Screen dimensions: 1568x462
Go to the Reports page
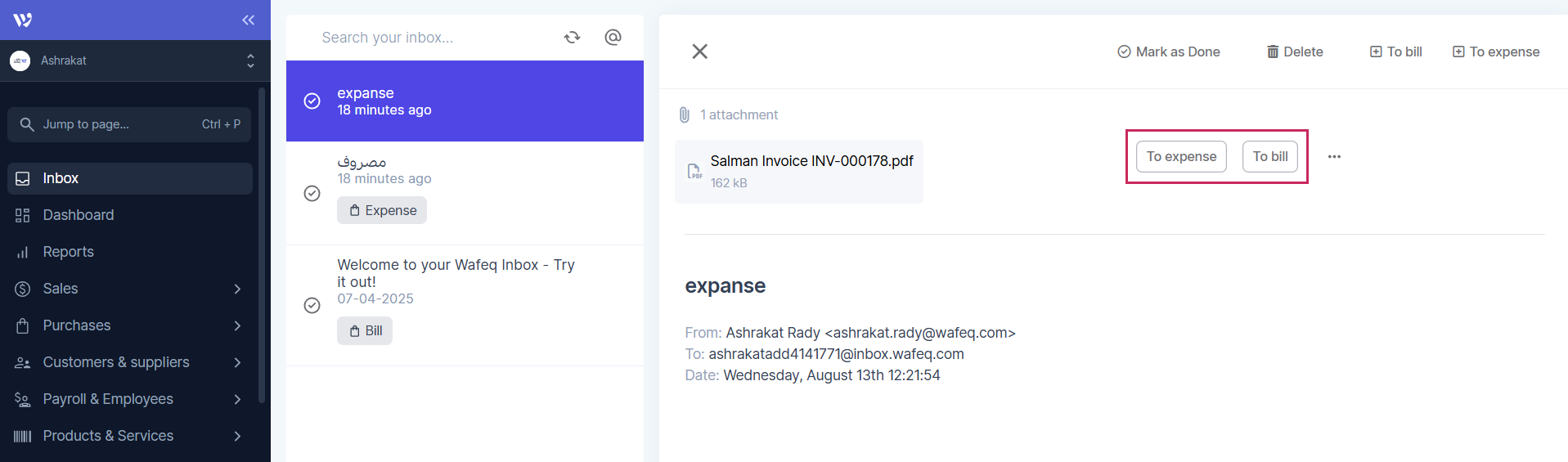coord(69,252)
